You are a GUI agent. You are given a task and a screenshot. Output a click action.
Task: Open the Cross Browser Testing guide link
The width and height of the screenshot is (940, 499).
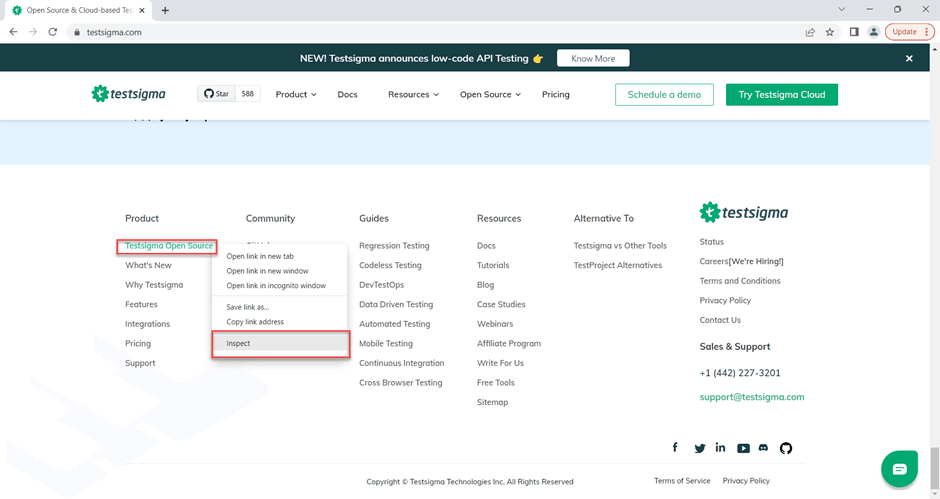[x=400, y=383]
